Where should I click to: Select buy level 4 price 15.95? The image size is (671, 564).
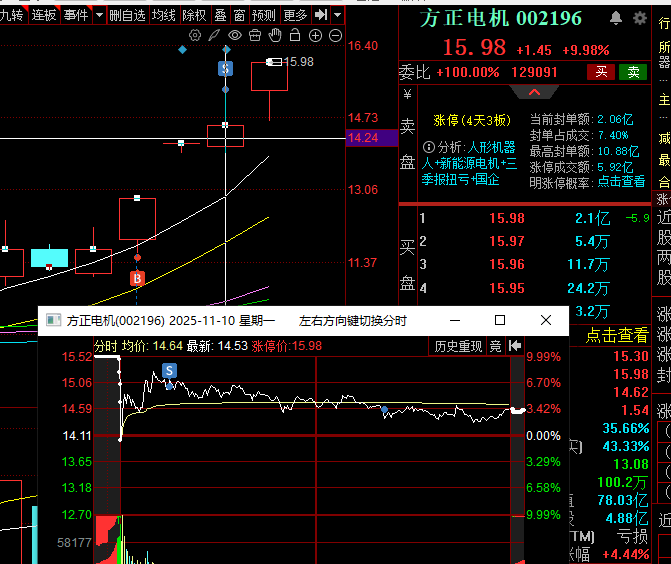(x=507, y=288)
